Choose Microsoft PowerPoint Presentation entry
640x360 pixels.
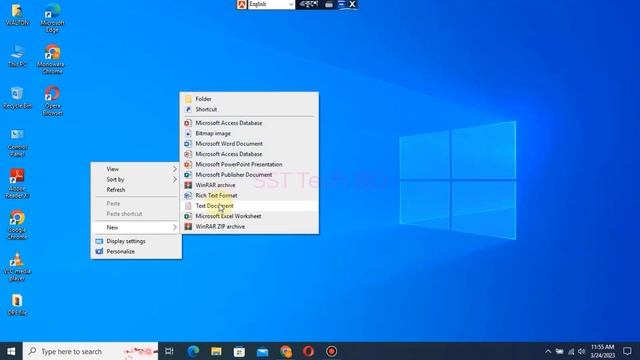[249, 164]
